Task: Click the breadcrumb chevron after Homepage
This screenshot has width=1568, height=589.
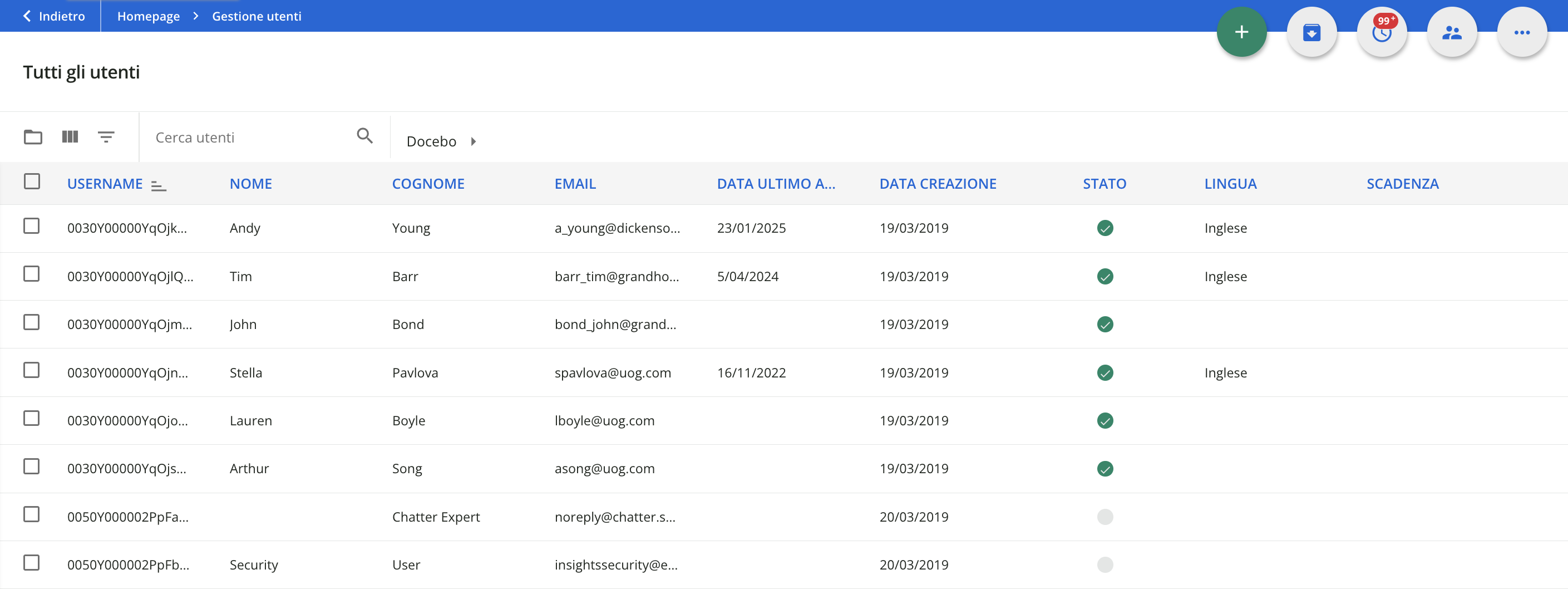Action: coord(195,16)
